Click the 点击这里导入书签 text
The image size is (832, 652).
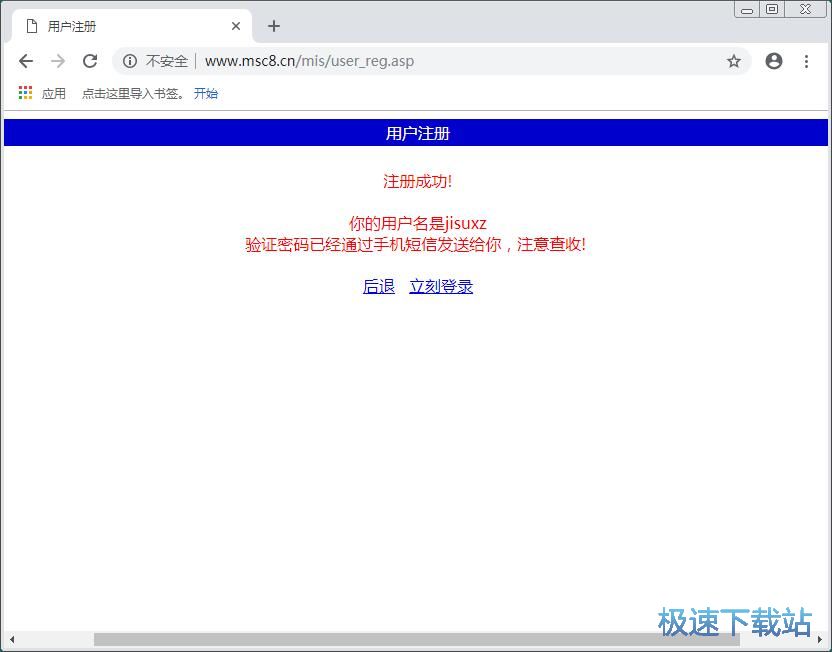point(133,93)
